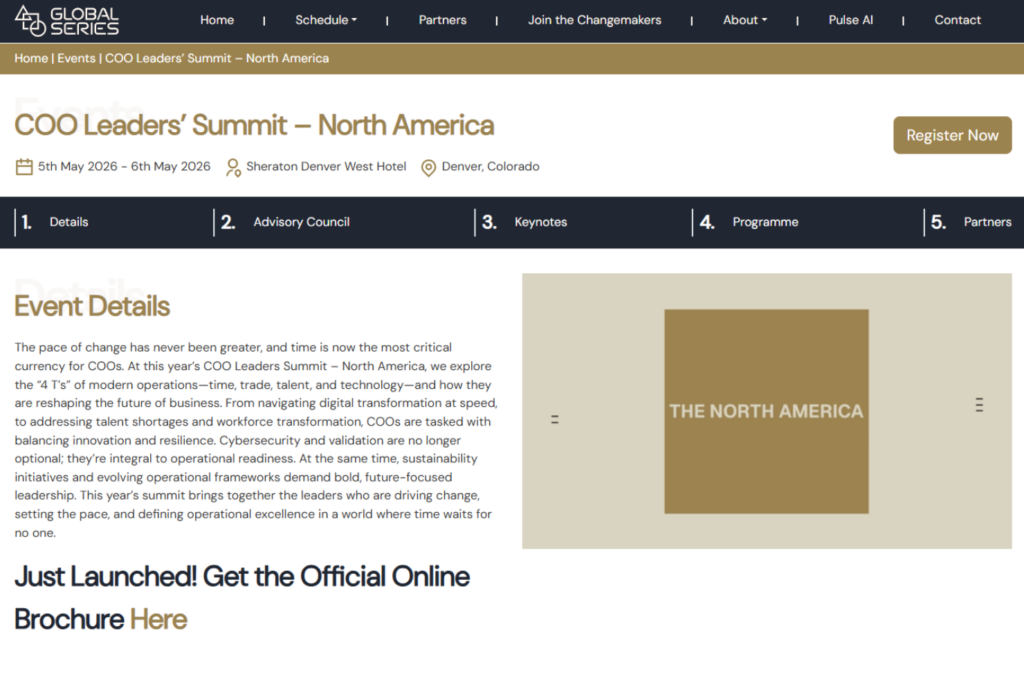
Task: Click the map pin icon beside Denver, Colorado
Action: (x=428, y=166)
